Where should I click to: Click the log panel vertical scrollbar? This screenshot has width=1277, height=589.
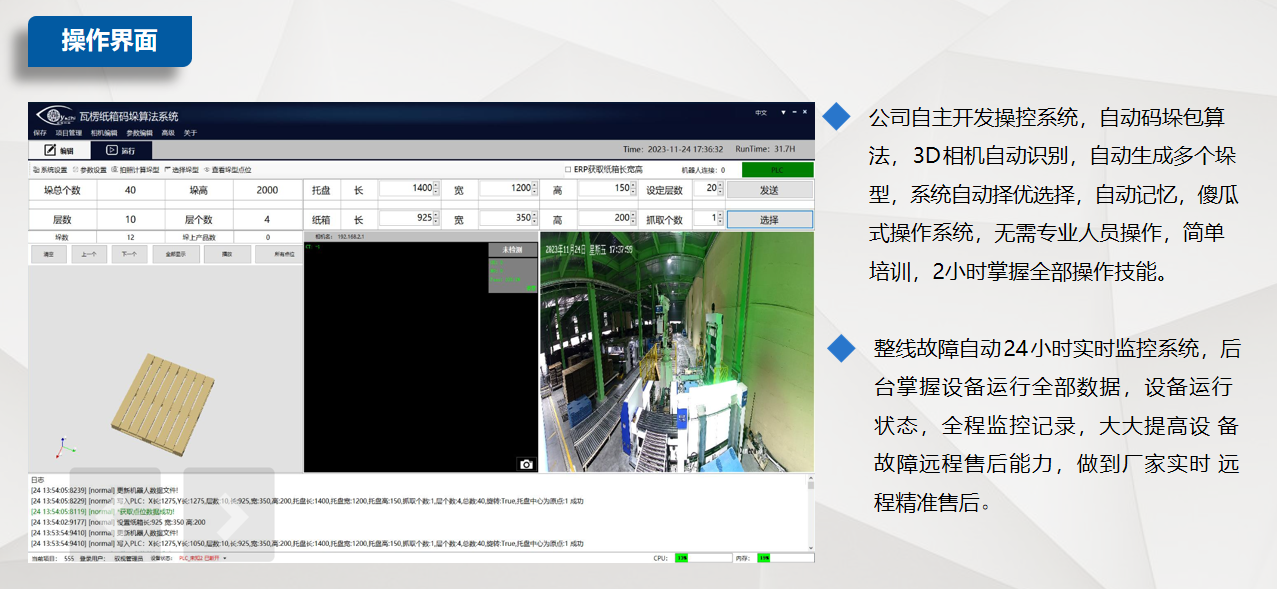810,510
